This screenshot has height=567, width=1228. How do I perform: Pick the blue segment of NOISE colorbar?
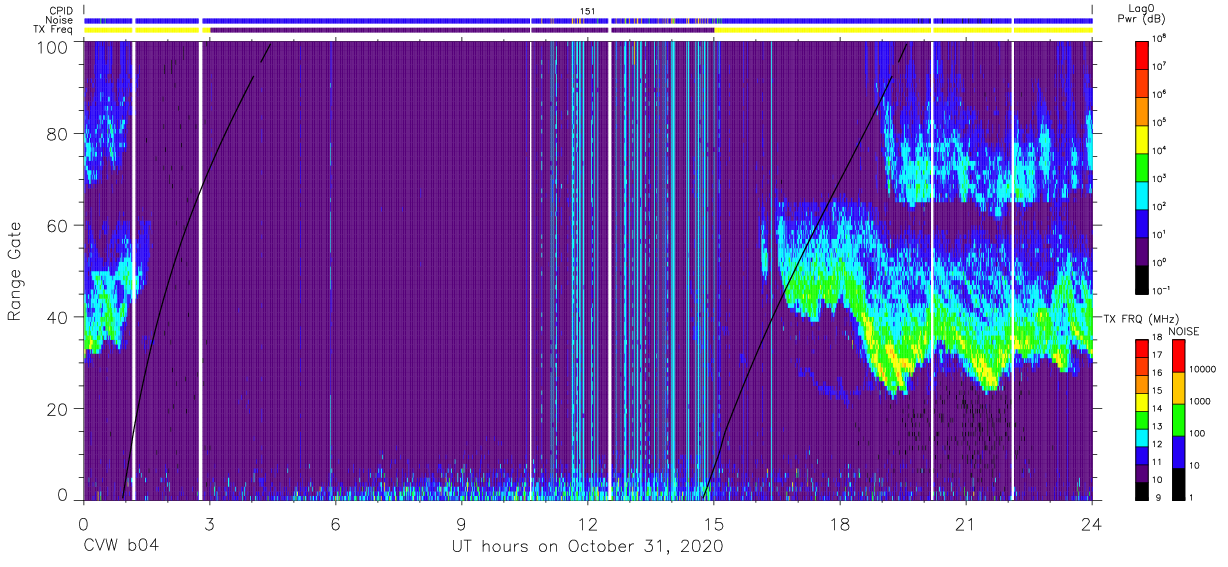(1178, 451)
